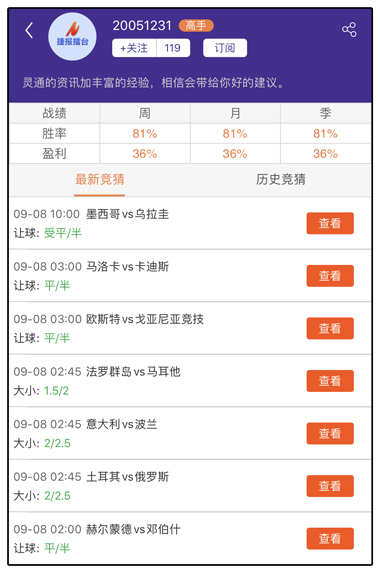The width and height of the screenshot is (380, 571).
Task: Tap the 捷报擂台 avatar logo
Action: pos(72,36)
